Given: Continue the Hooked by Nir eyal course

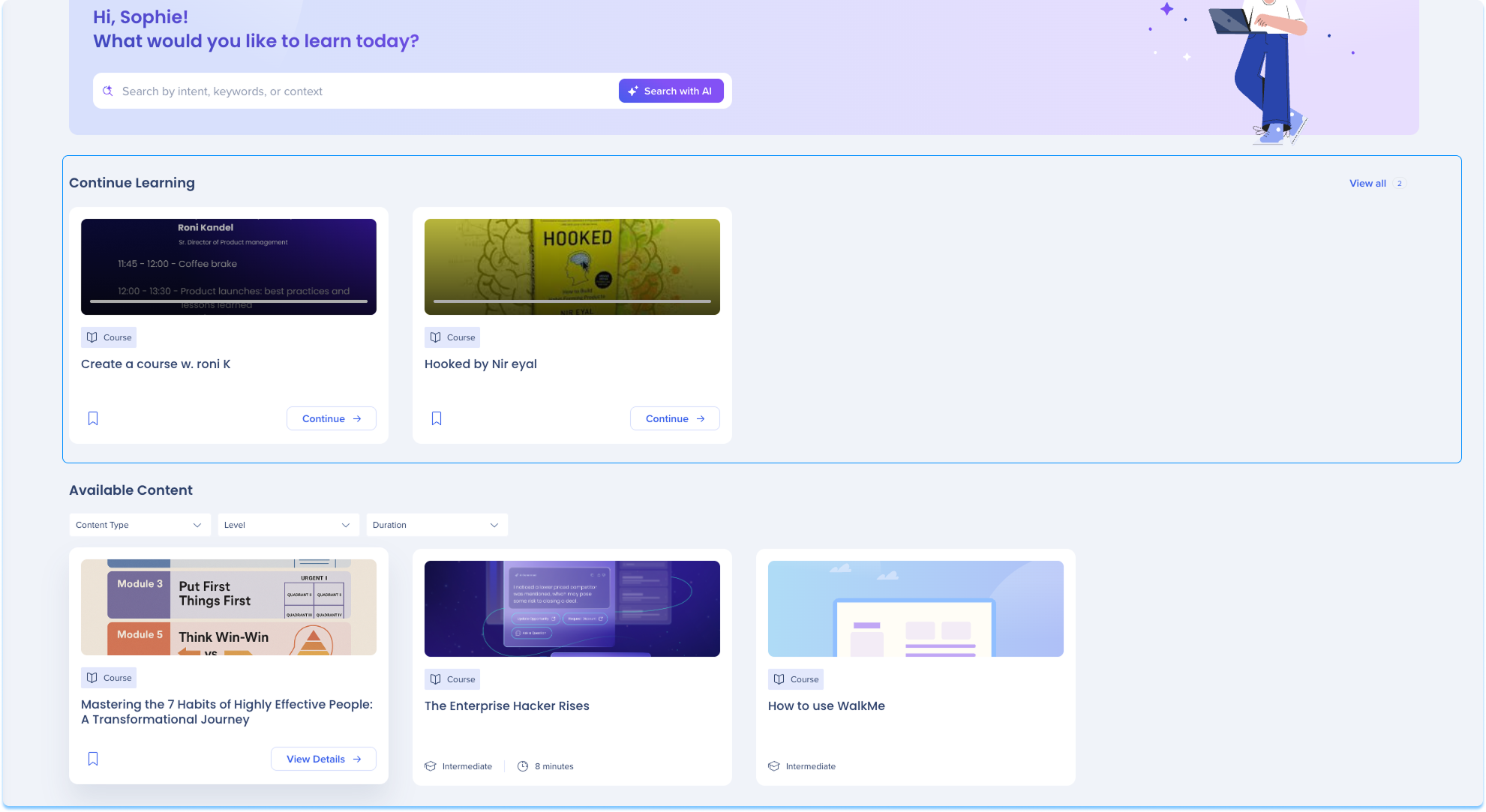Looking at the screenshot, I should point(674,418).
